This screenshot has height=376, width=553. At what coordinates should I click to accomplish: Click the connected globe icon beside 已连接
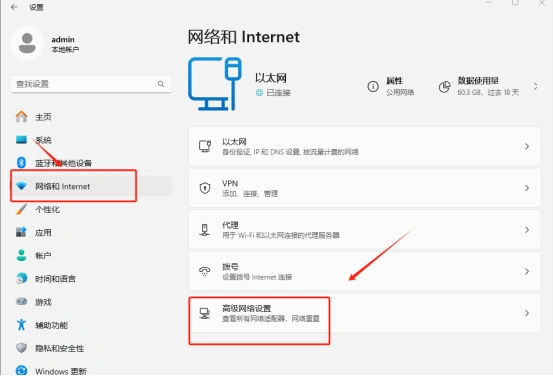coord(260,92)
